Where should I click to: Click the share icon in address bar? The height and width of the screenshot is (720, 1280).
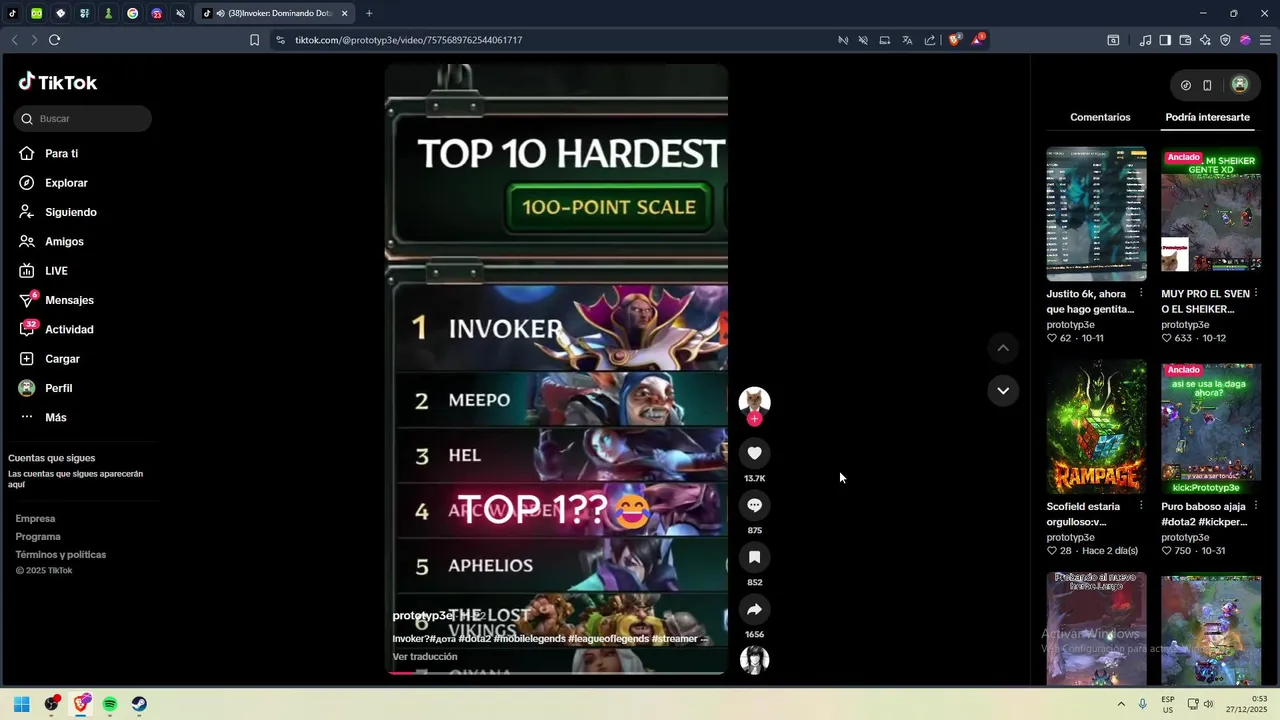[x=930, y=40]
